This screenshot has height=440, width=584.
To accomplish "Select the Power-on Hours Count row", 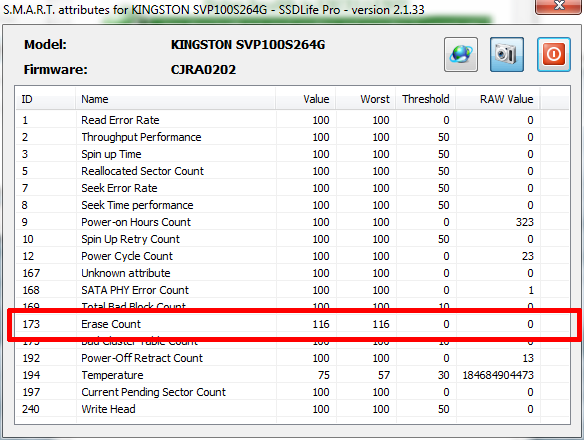I will (292, 222).
